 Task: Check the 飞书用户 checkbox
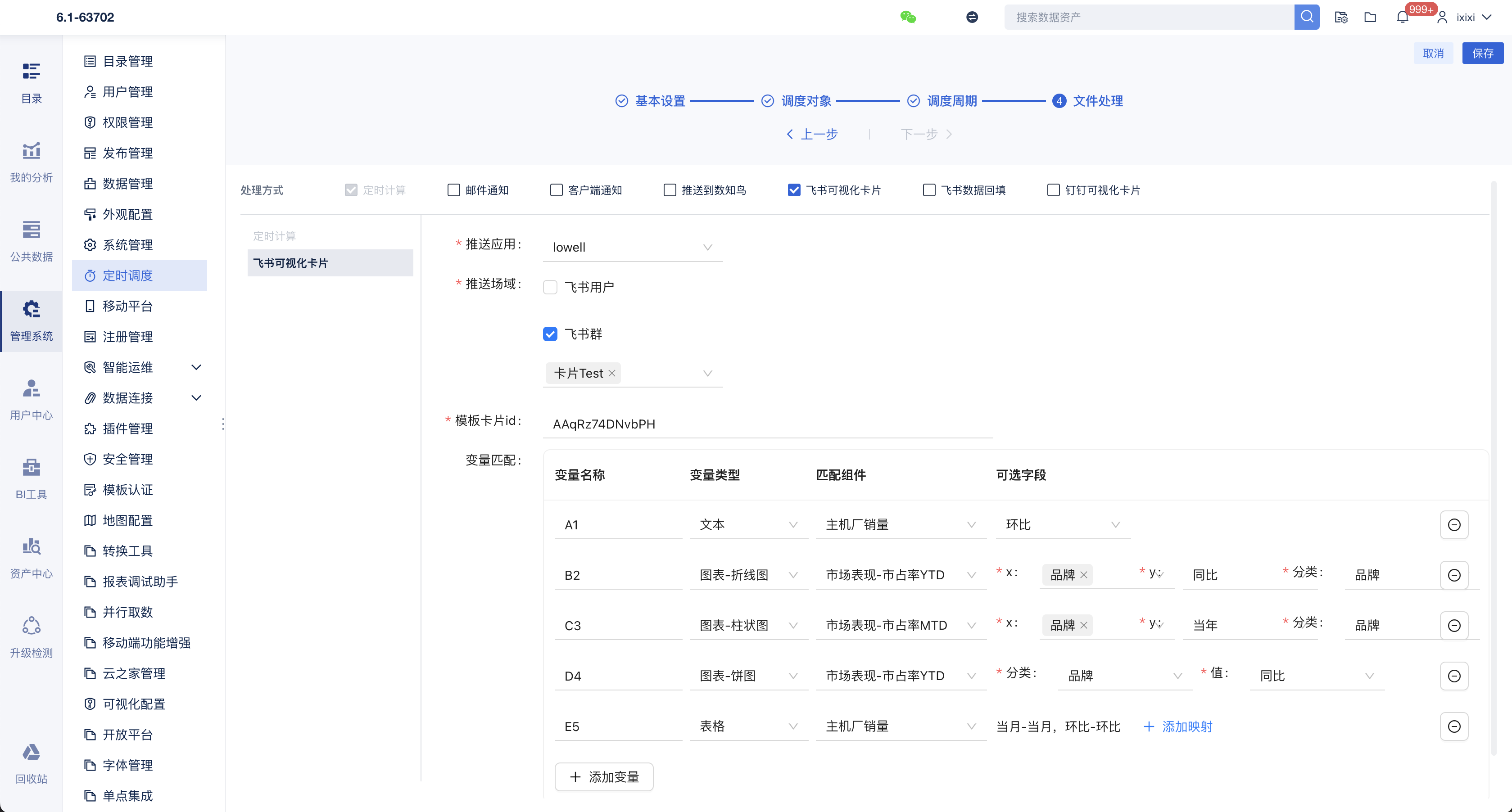pos(550,287)
